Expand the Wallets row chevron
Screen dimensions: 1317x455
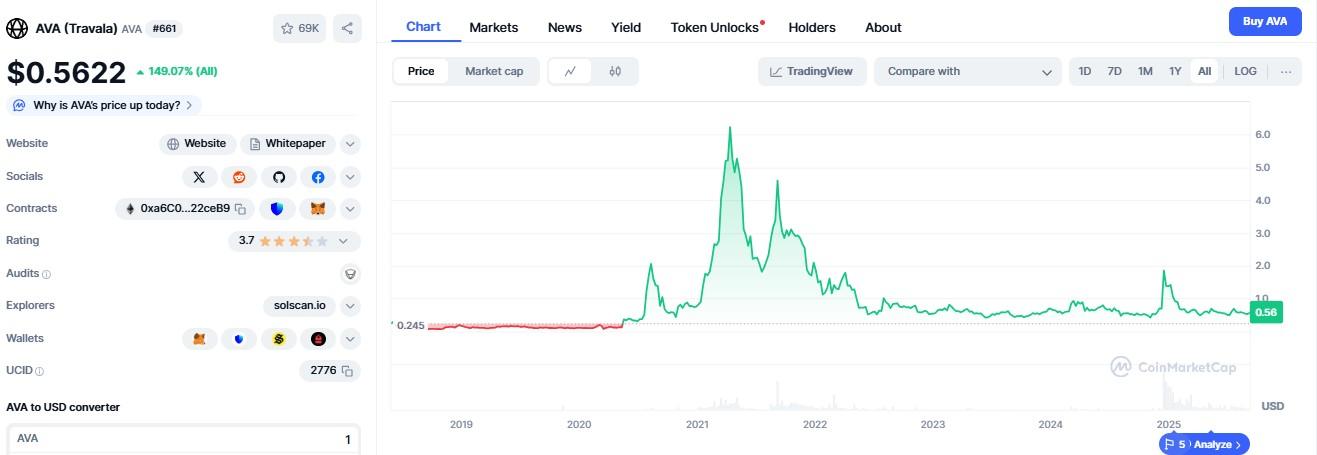click(350, 339)
